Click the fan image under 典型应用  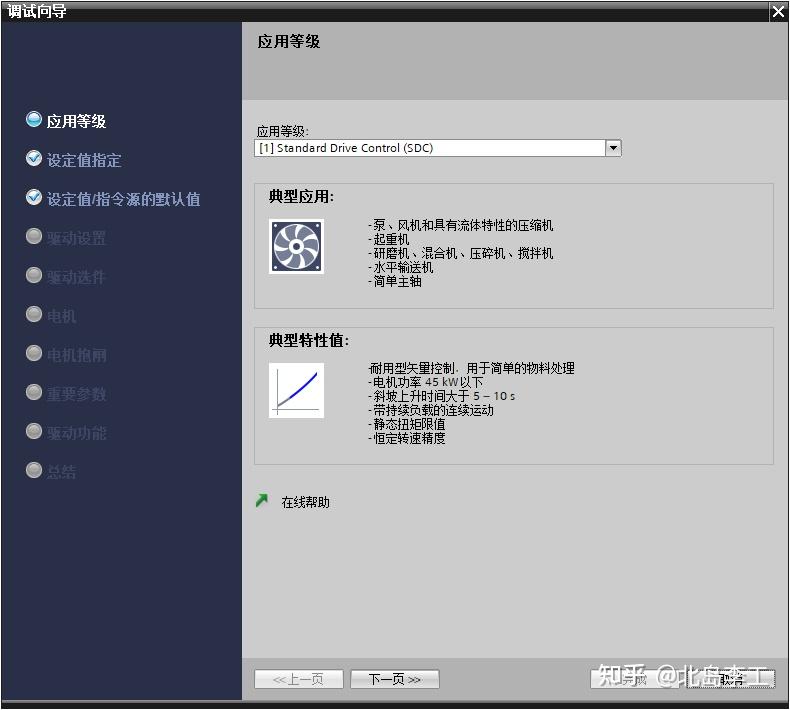tap(296, 246)
